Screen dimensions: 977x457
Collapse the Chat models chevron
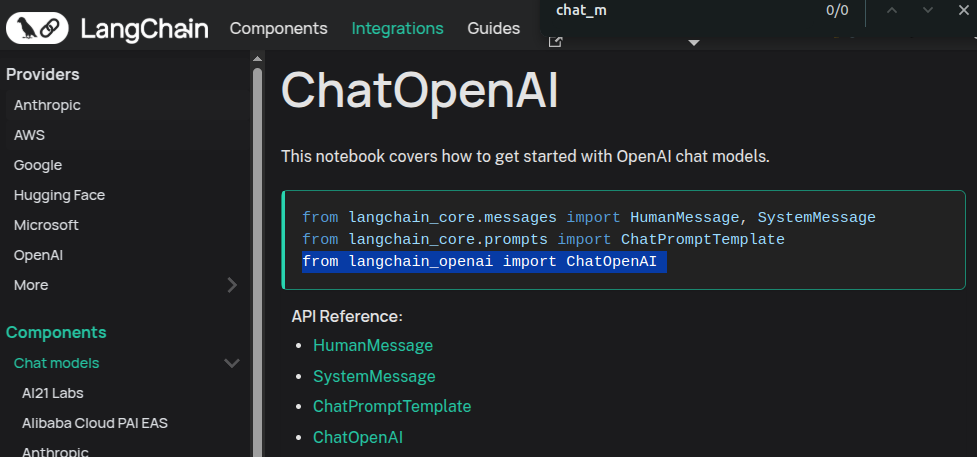[232, 363]
